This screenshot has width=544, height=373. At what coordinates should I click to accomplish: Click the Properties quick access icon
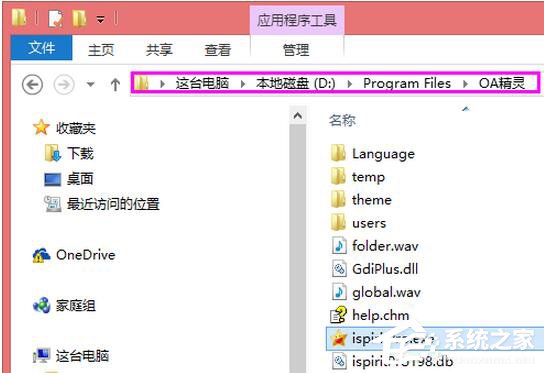(56, 19)
